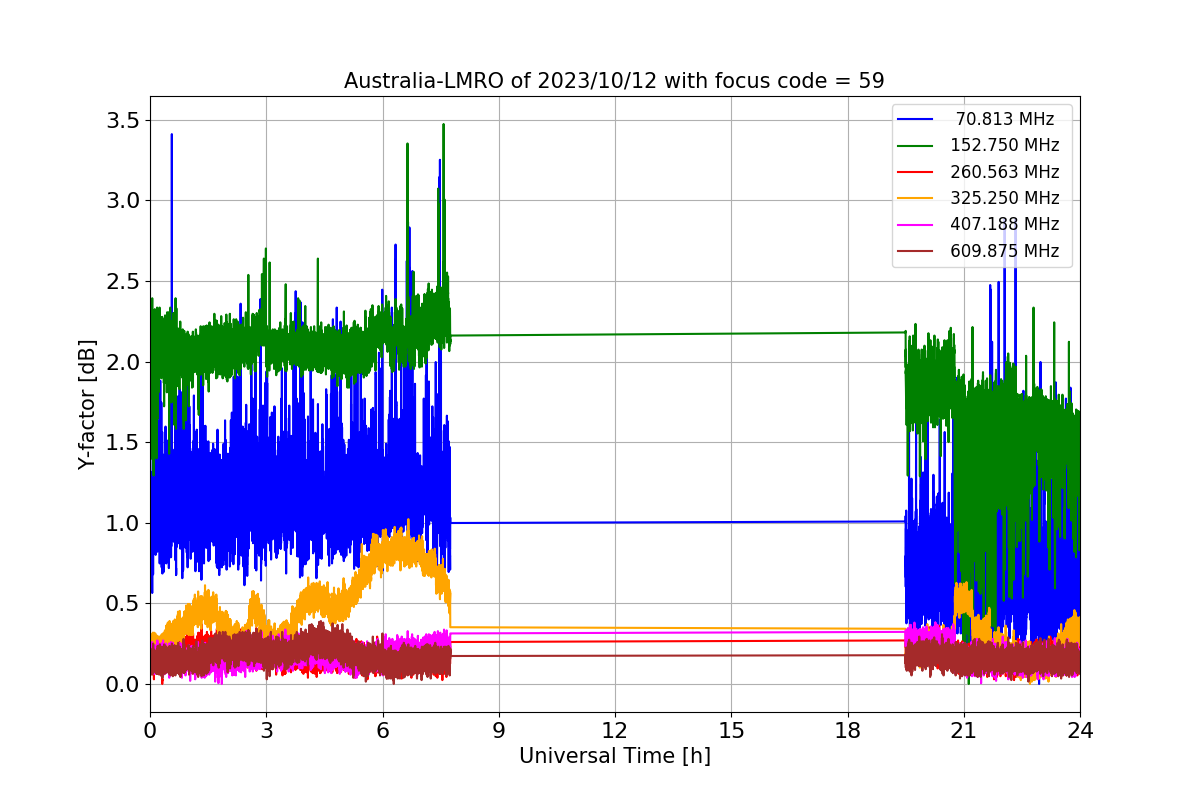Select the 407.188 MHz legend label
The image size is (1200, 800).
pyautogui.click(x=1005, y=224)
